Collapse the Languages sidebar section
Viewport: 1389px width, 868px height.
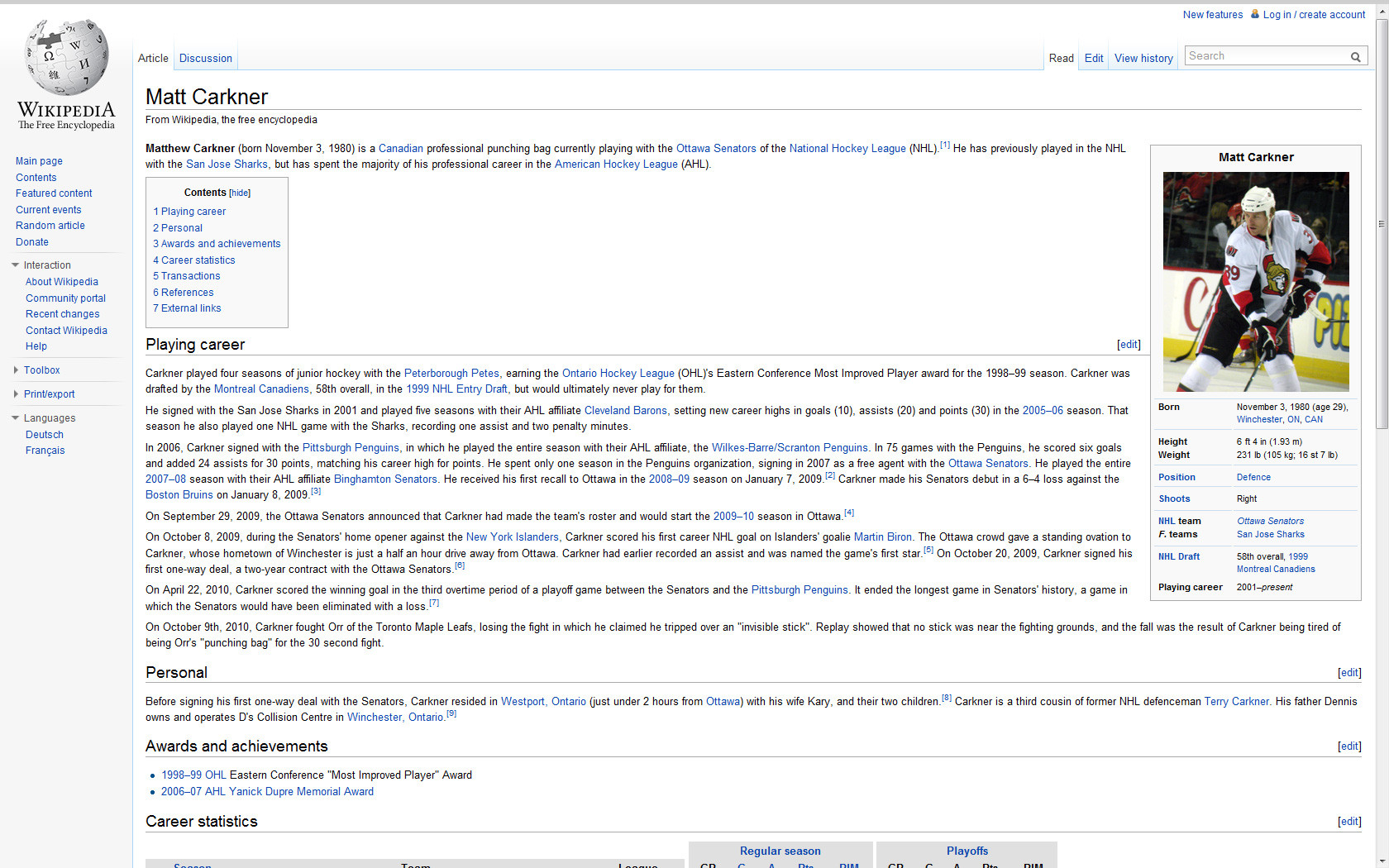pyautogui.click(x=15, y=418)
